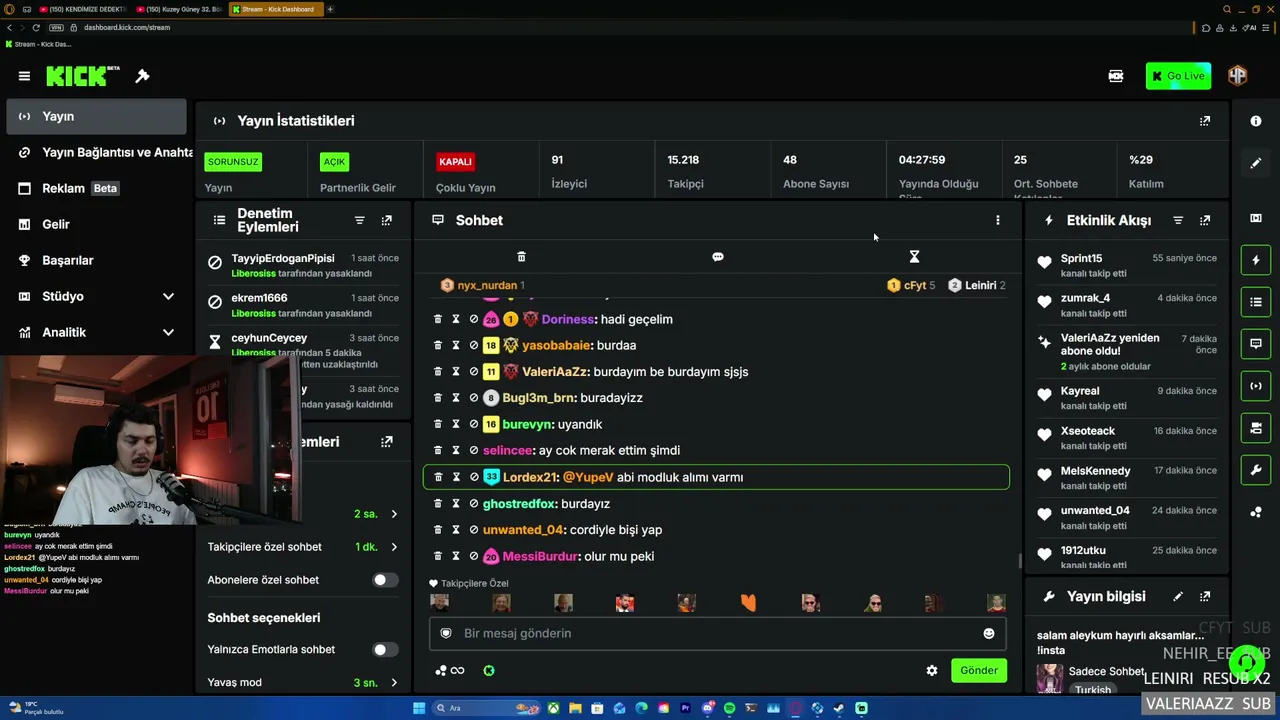Pop out the Yayın İstatistikleri panel

tap(1205, 121)
